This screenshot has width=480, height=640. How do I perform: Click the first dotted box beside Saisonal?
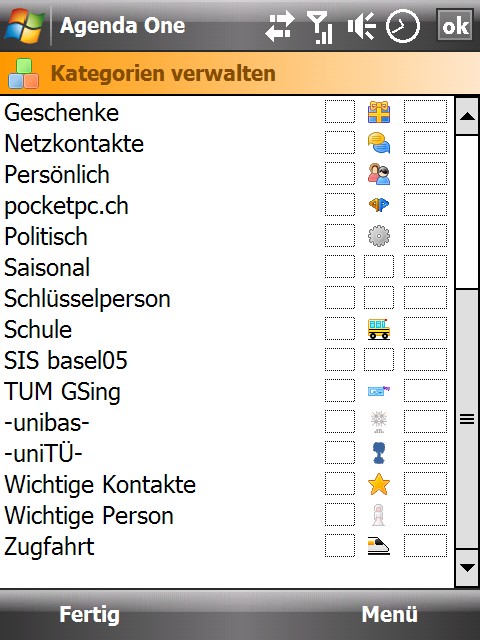[x=340, y=267]
